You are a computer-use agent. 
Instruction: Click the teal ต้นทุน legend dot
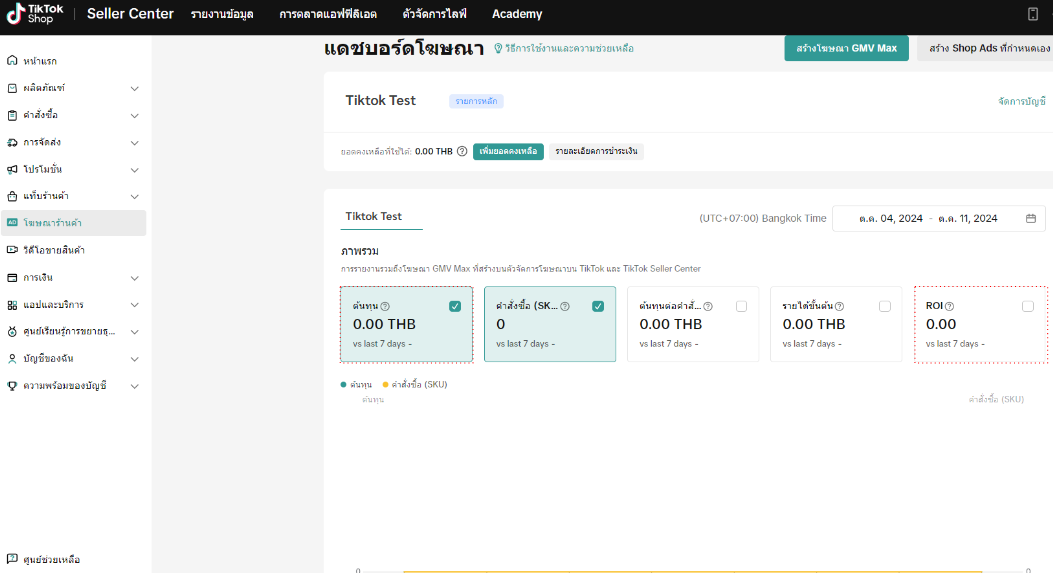tap(344, 385)
